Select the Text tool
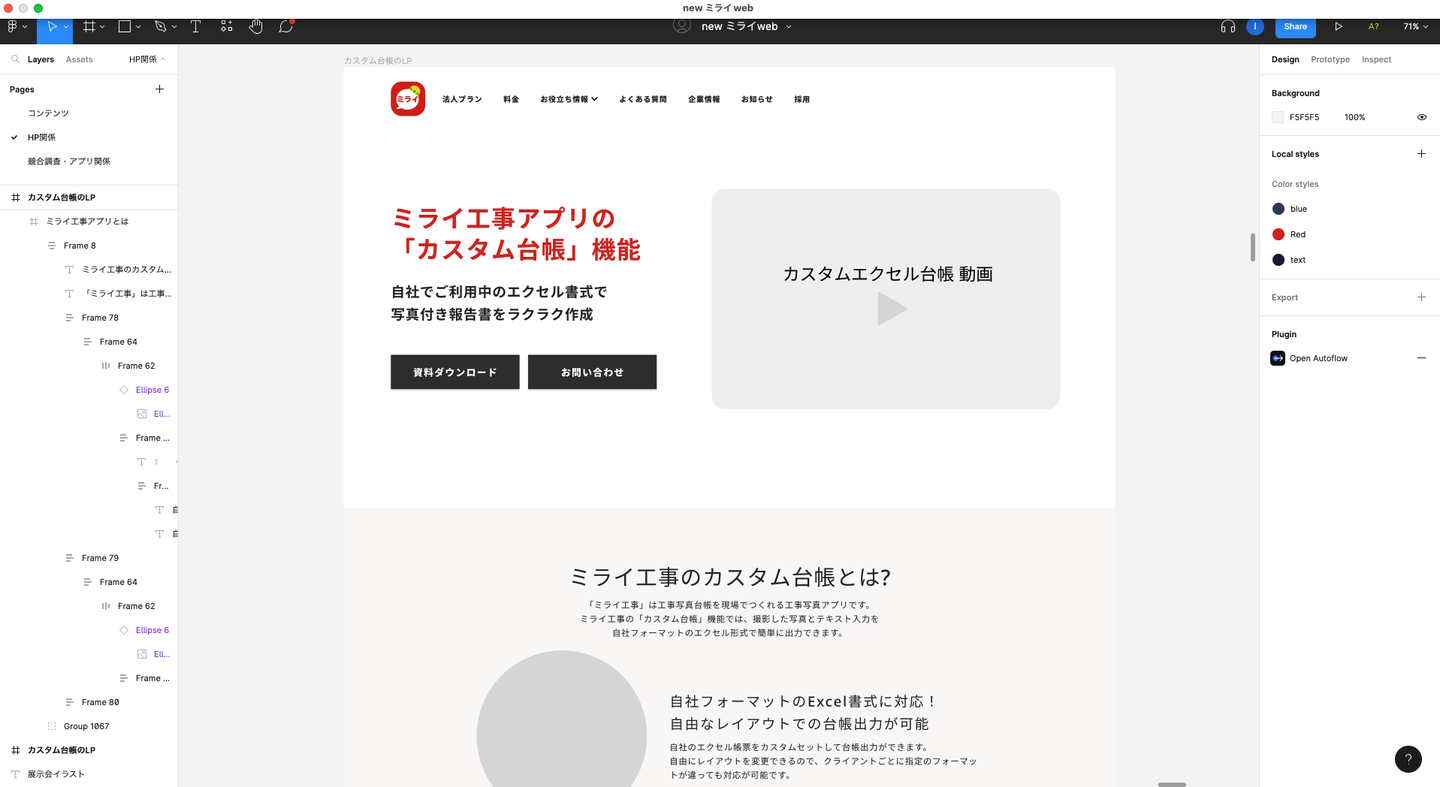This screenshot has height=787, width=1440. tap(195, 27)
